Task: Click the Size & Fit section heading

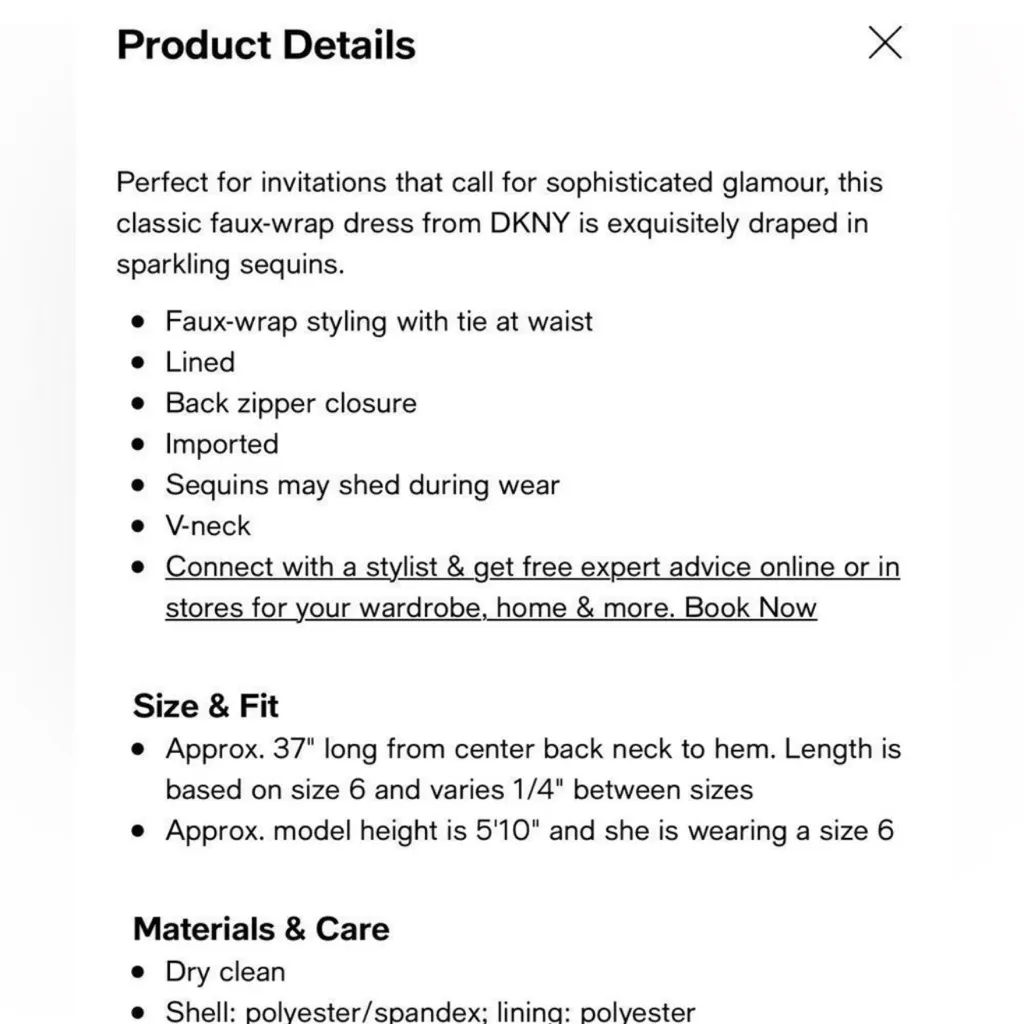Action: (x=206, y=706)
